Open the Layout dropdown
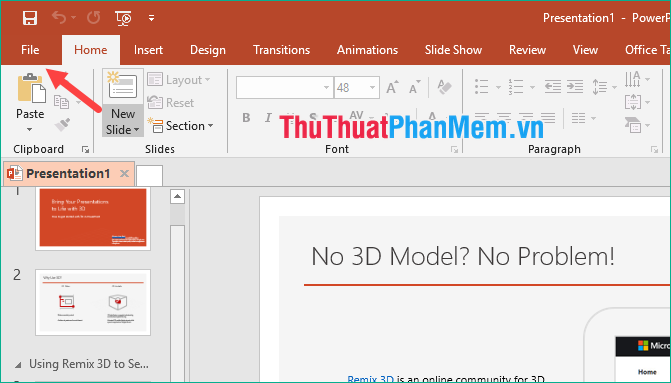 pyautogui.click(x=179, y=80)
